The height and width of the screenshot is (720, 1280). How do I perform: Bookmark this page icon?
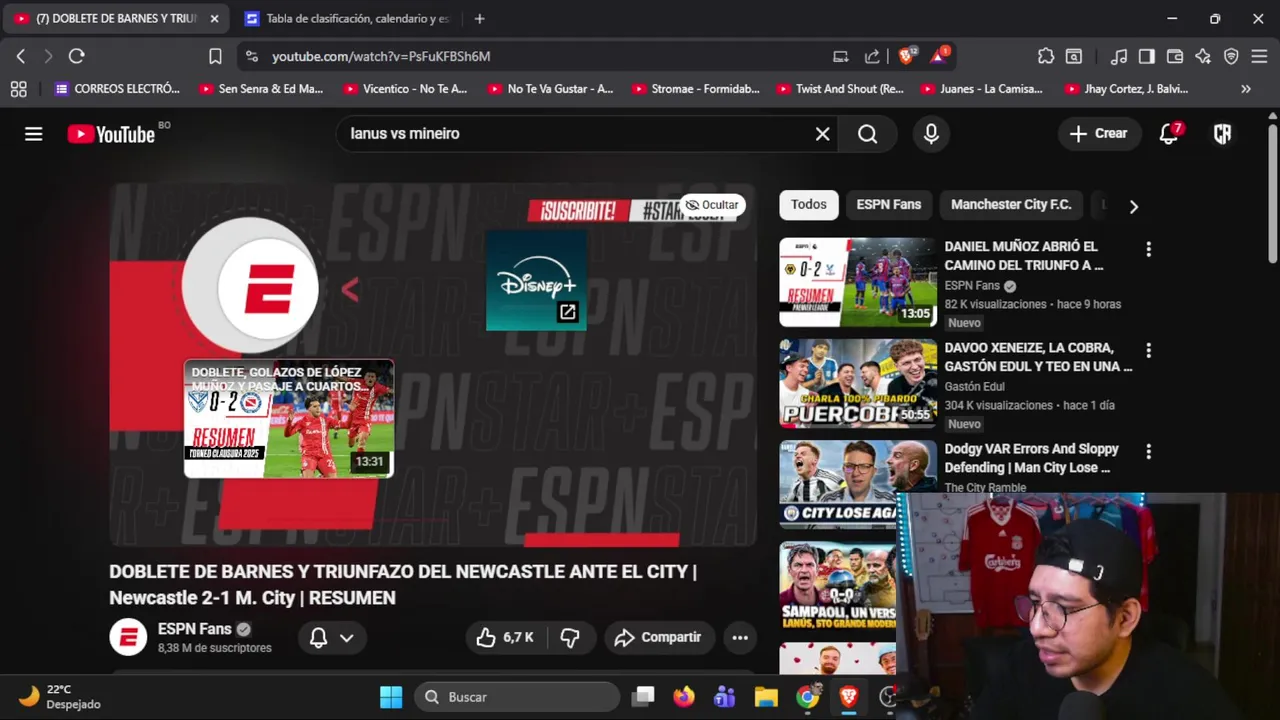(x=215, y=56)
